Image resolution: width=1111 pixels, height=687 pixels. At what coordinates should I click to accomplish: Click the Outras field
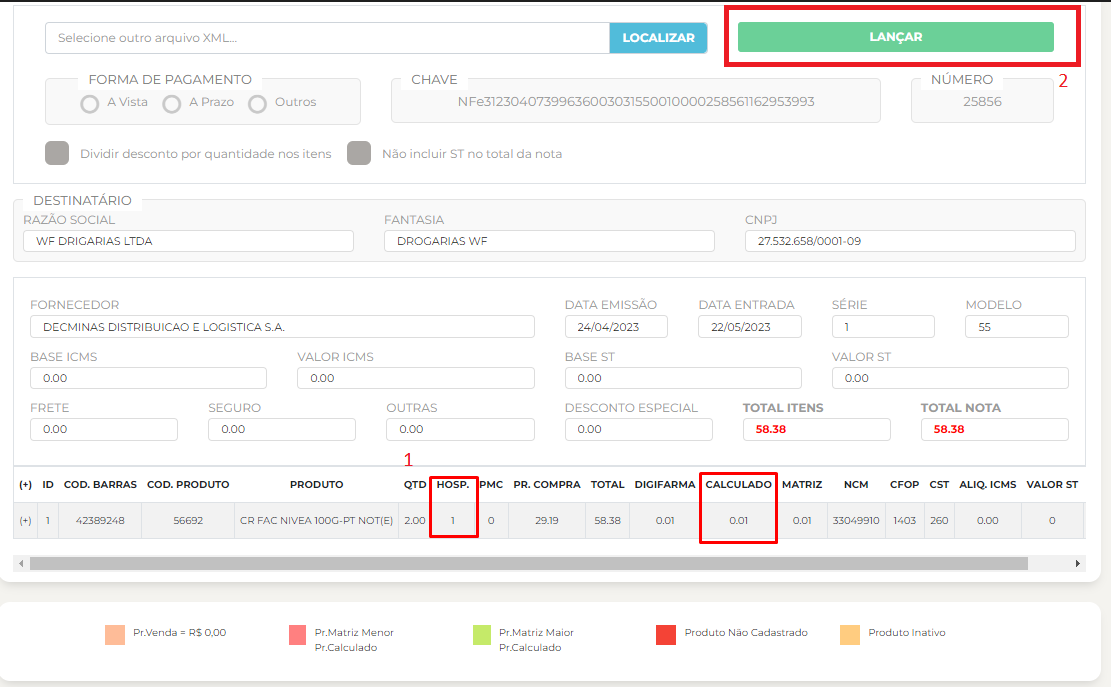[x=460, y=429]
